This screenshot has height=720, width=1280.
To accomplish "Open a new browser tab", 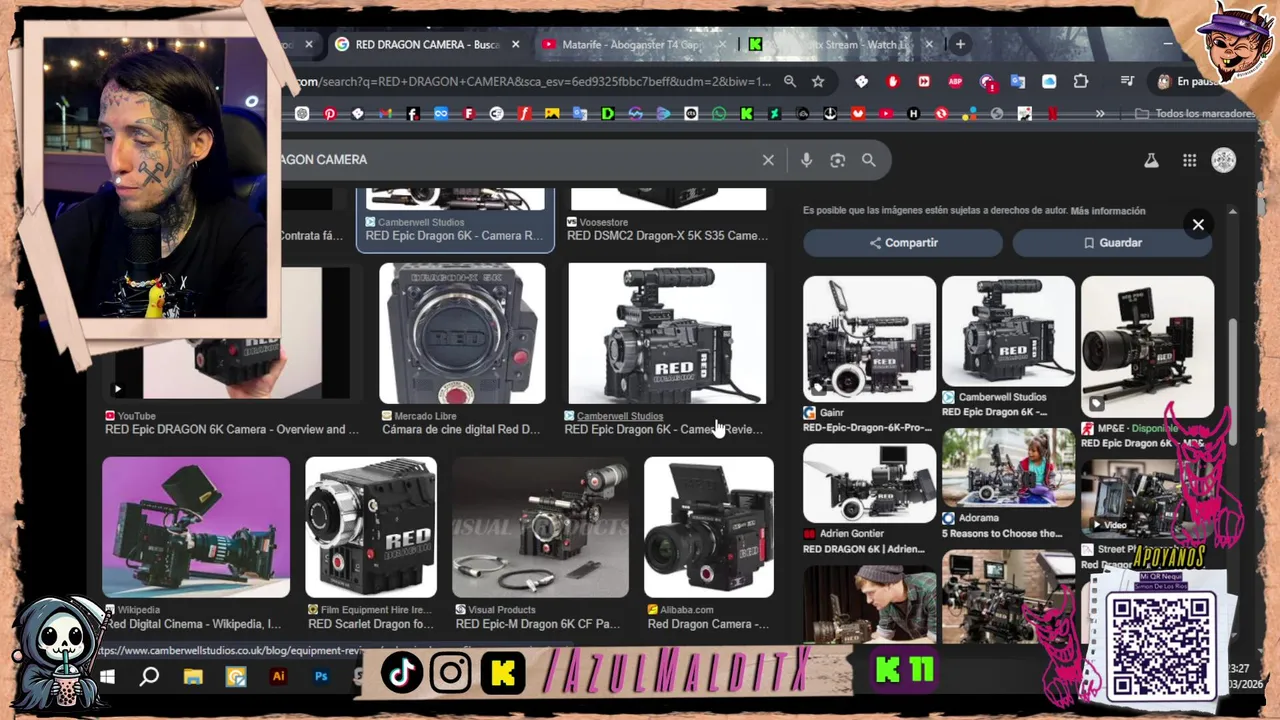I will (x=960, y=44).
